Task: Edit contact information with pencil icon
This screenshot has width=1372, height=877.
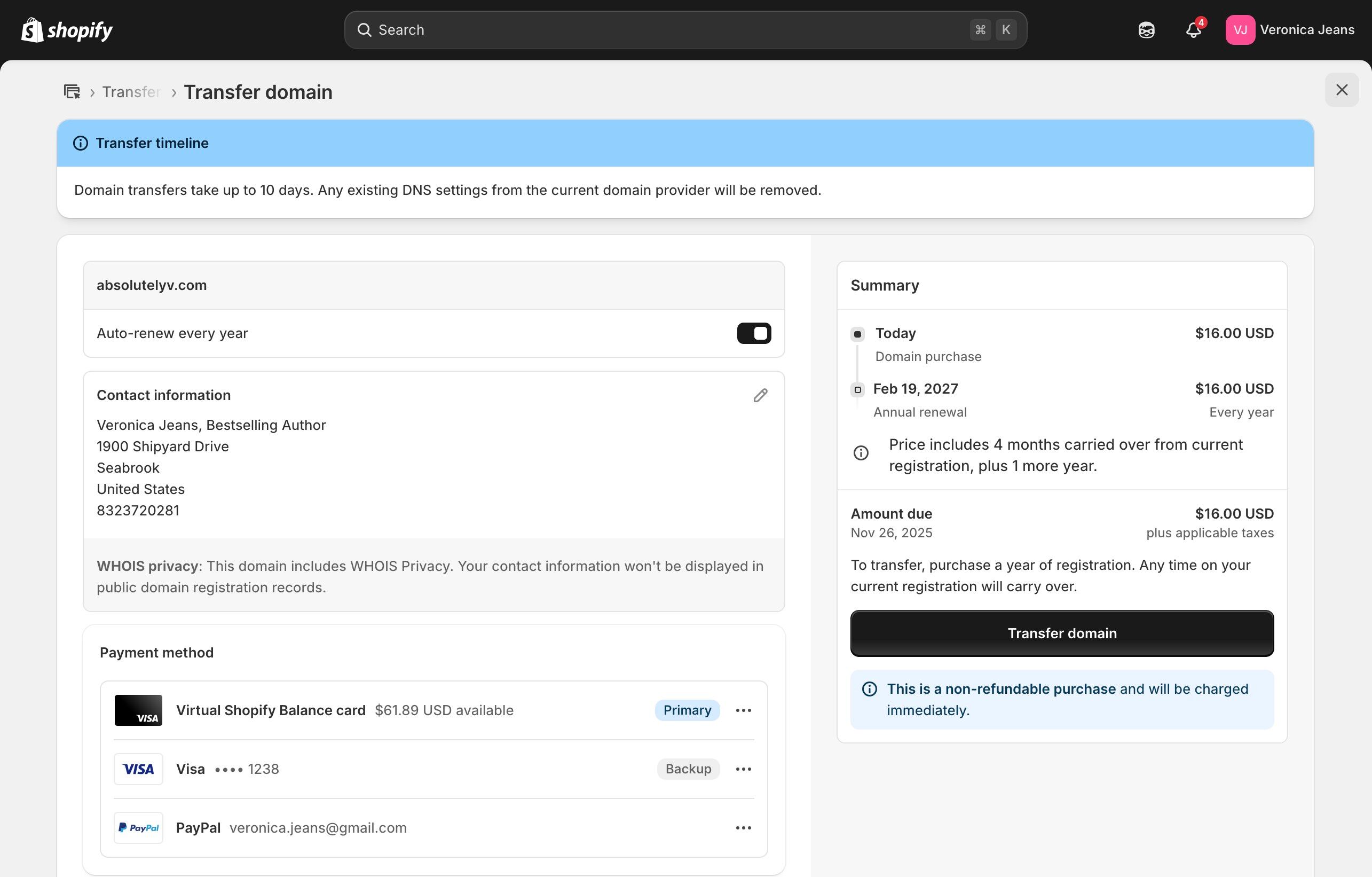Action: coord(760,395)
